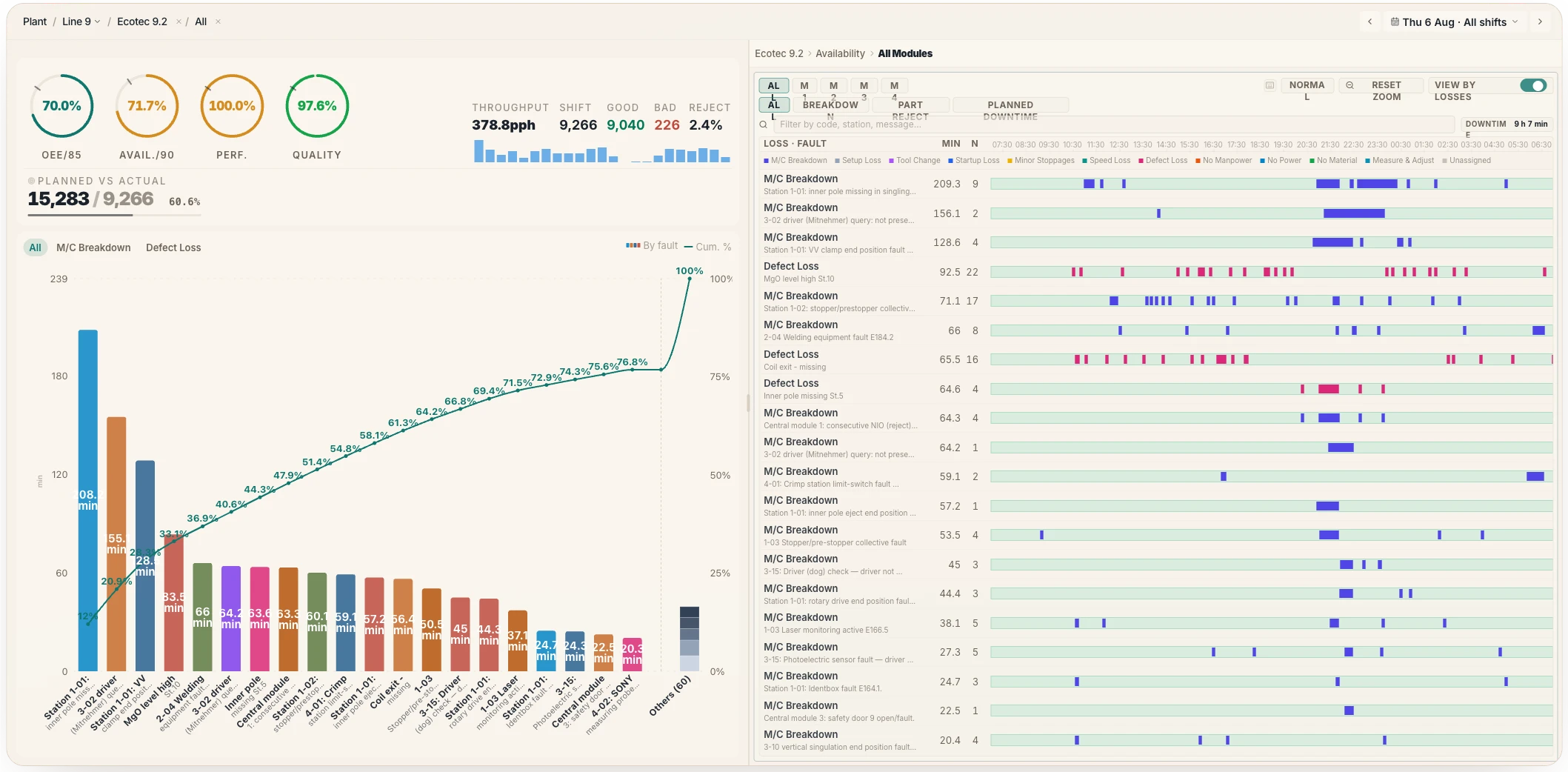This screenshot has height=772, width=1568.
Task: Select module M 3 filter chip
Action: coord(864,86)
